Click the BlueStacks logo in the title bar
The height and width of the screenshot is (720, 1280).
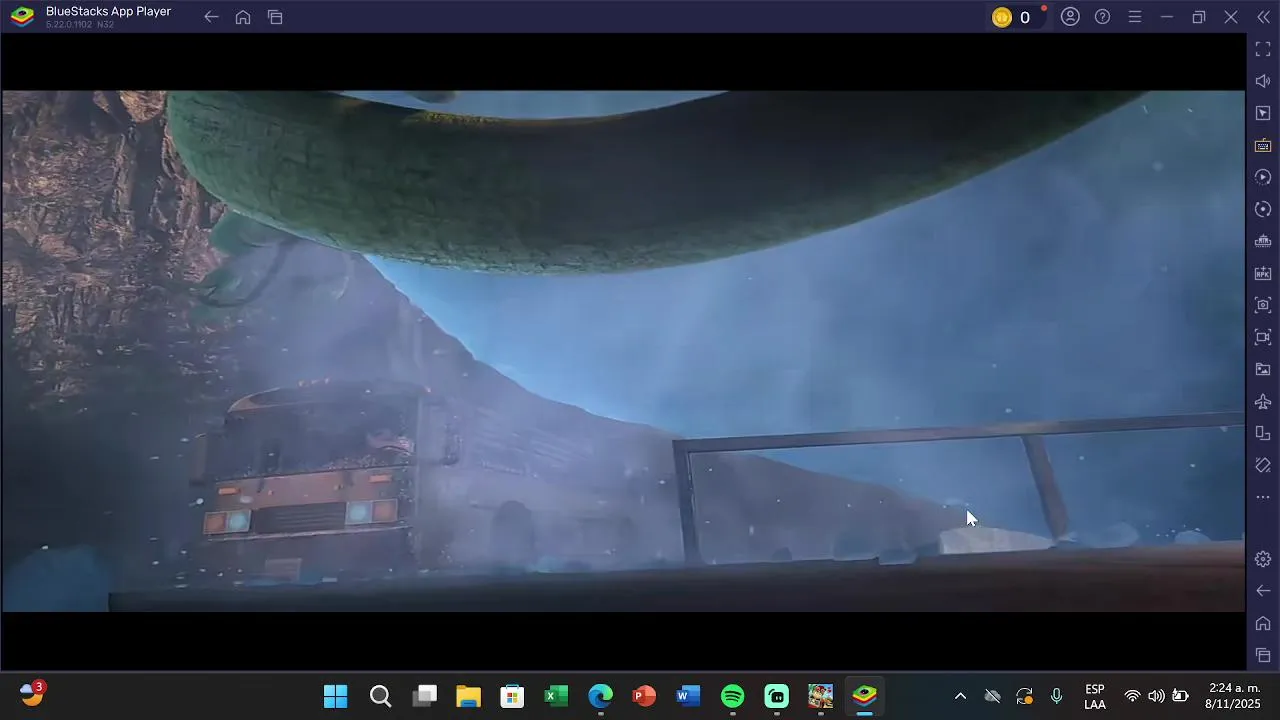(22, 16)
